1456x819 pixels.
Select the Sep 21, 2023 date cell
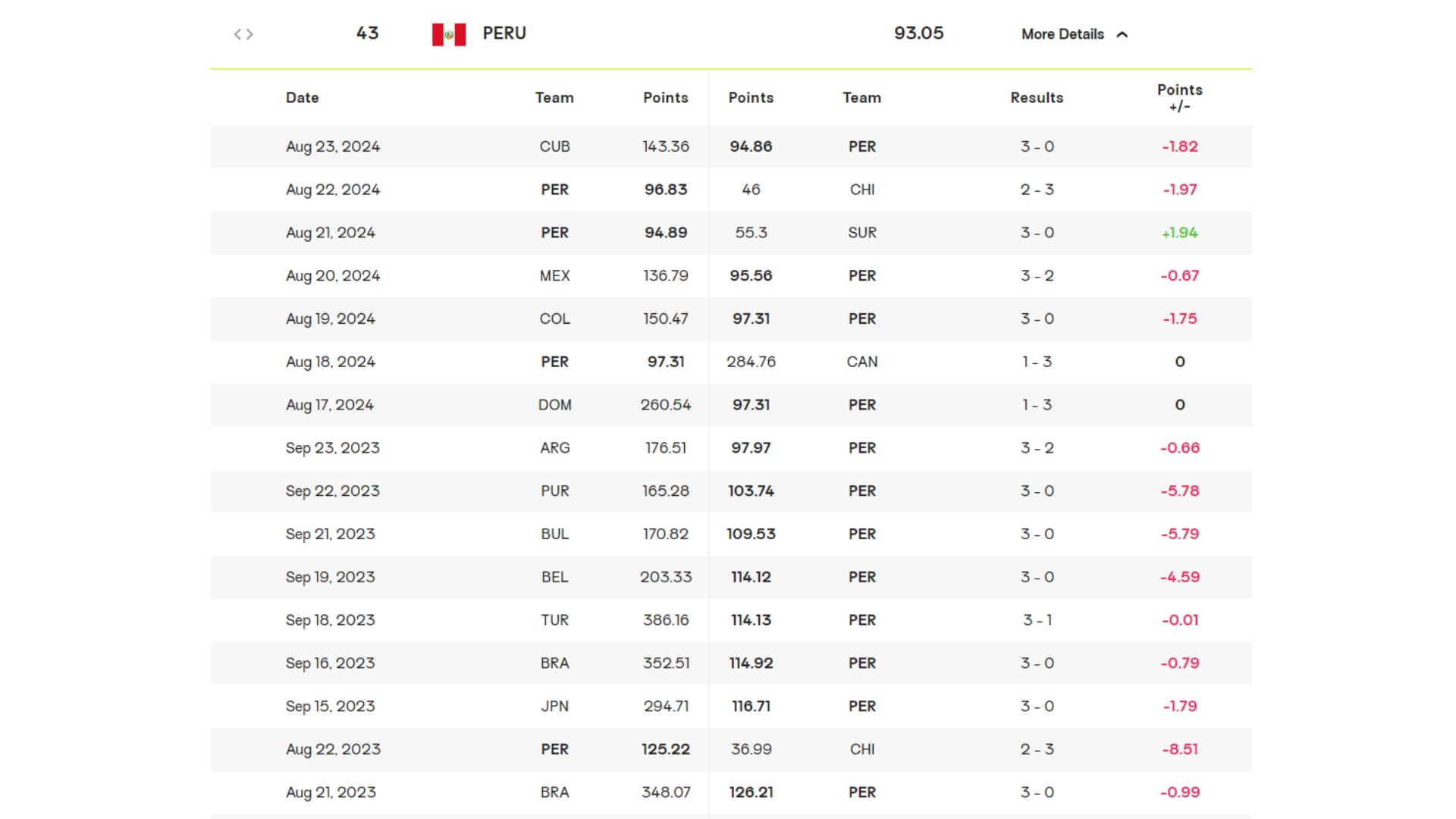[331, 535]
